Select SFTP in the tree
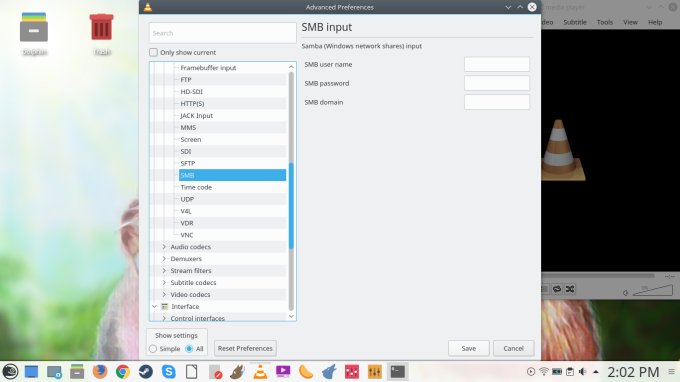 [x=187, y=163]
